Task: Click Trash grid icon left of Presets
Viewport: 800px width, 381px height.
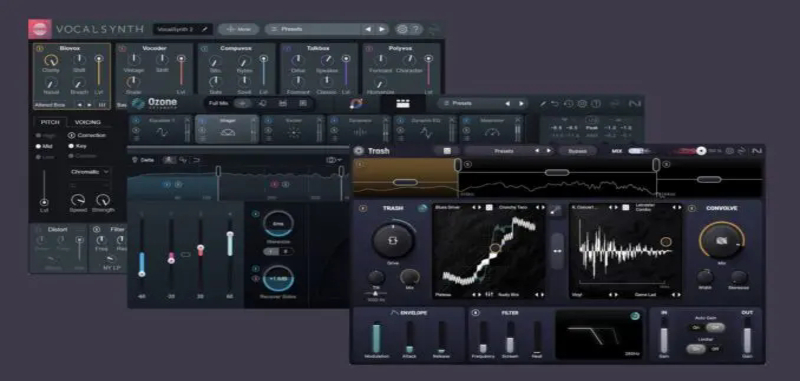Action: click(446, 151)
